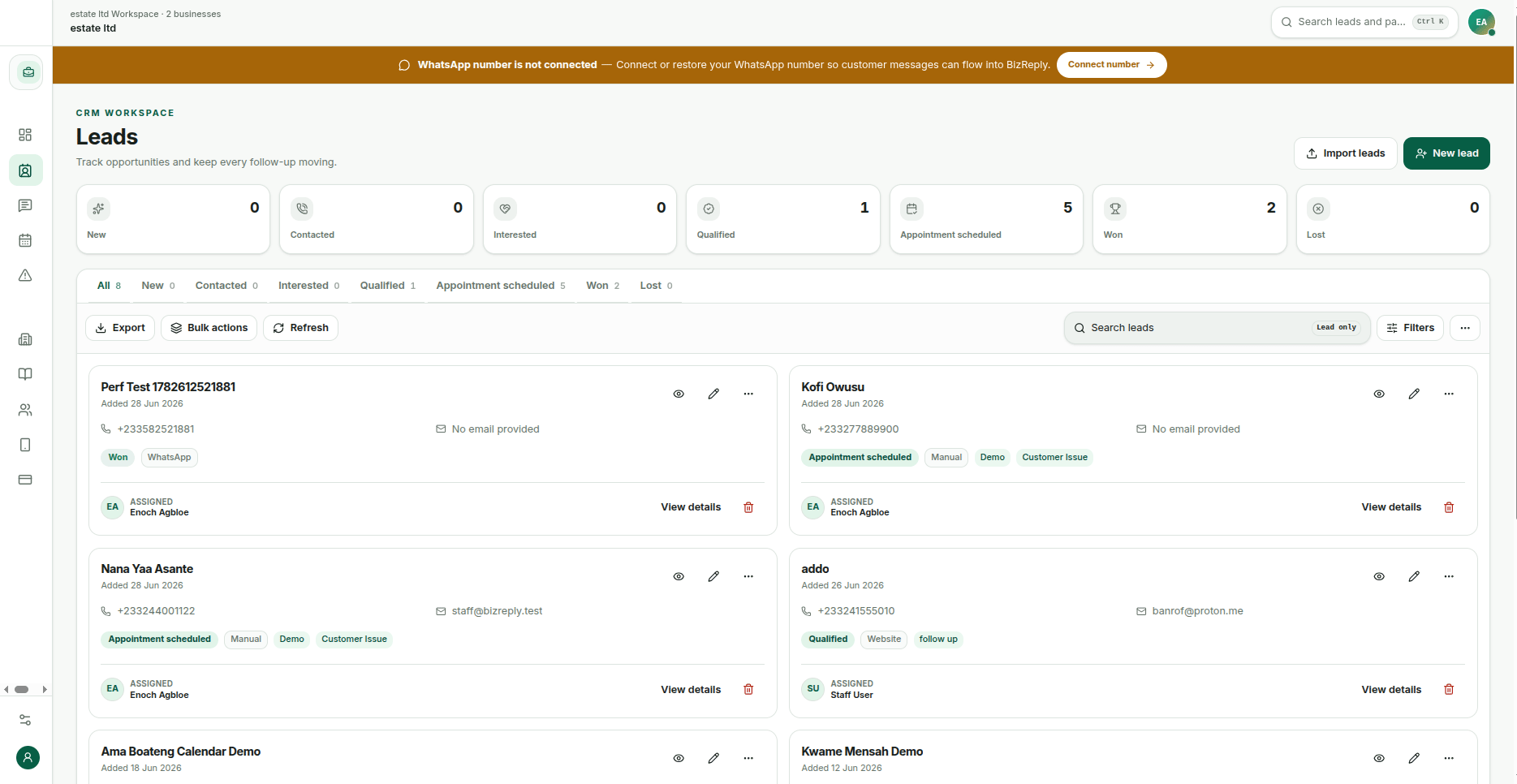
Task: Switch to the Qualified tab
Action: [x=388, y=286]
